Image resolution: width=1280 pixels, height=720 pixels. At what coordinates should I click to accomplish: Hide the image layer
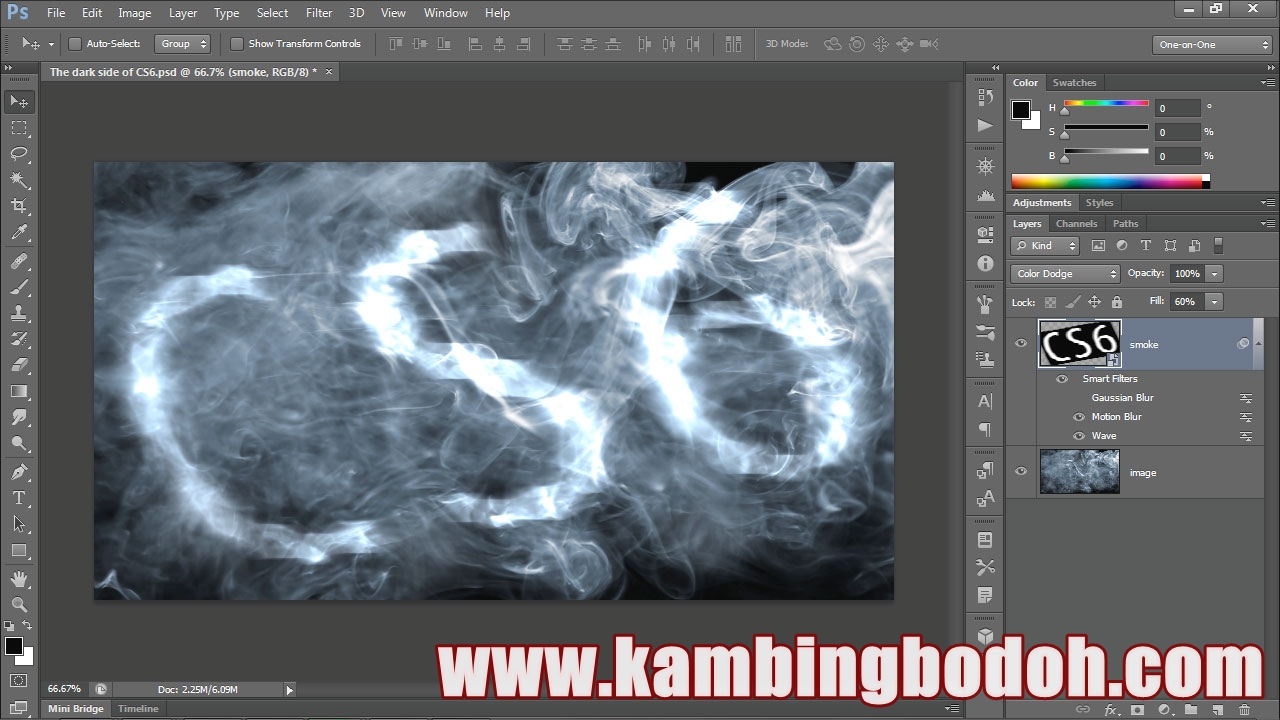coord(1021,472)
